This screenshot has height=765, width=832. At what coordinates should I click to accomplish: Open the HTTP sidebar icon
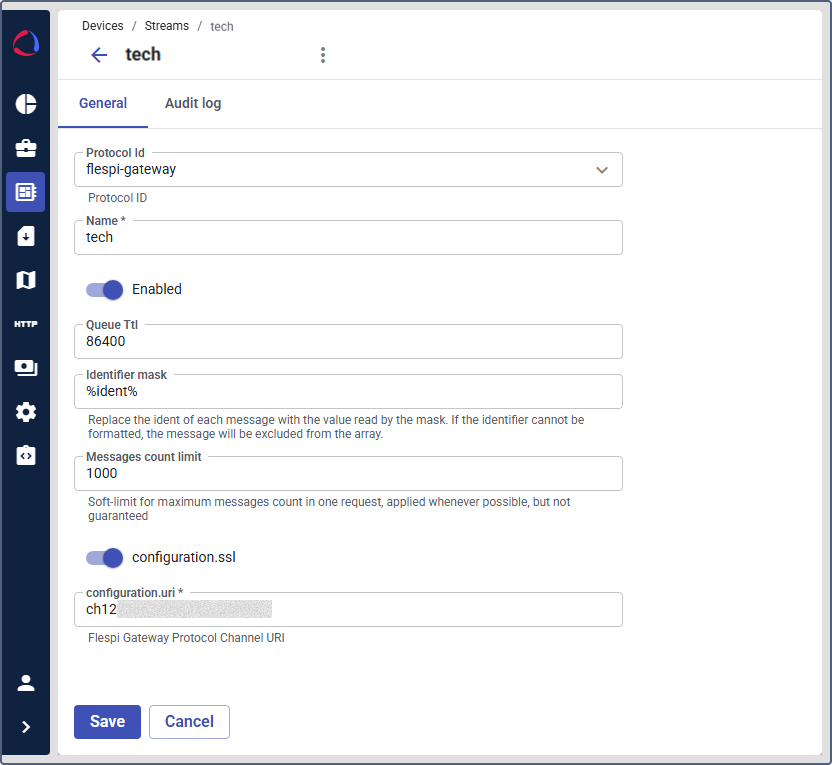(26, 324)
